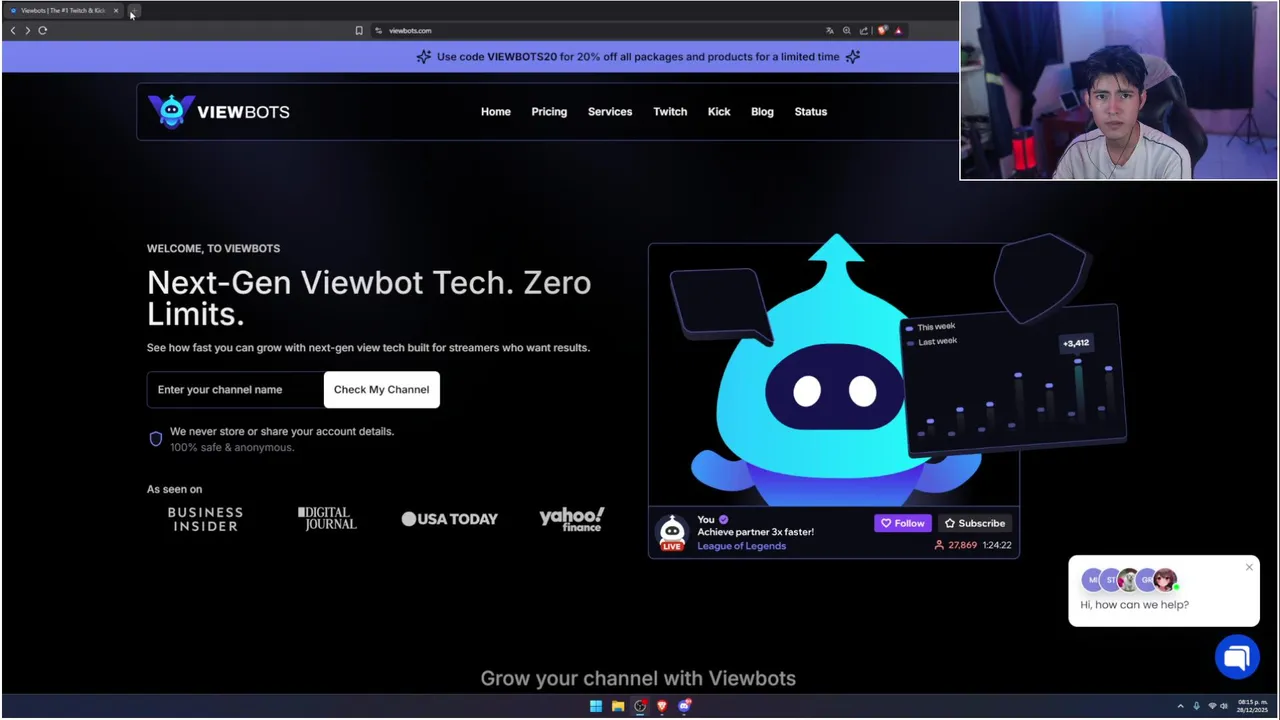Focus the Enter your channel name field
Screen dimensions: 1280x720
pyautogui.click(x=235, y=390)
